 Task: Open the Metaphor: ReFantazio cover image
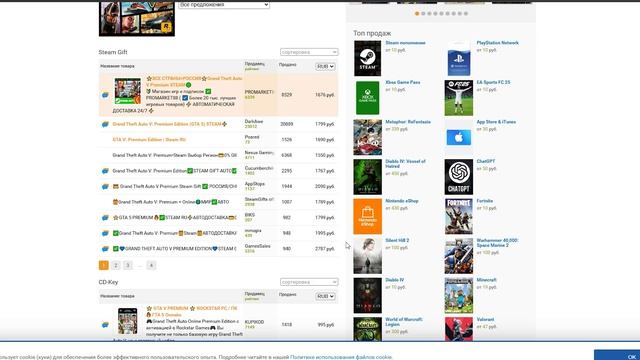(x=367, y=137)
